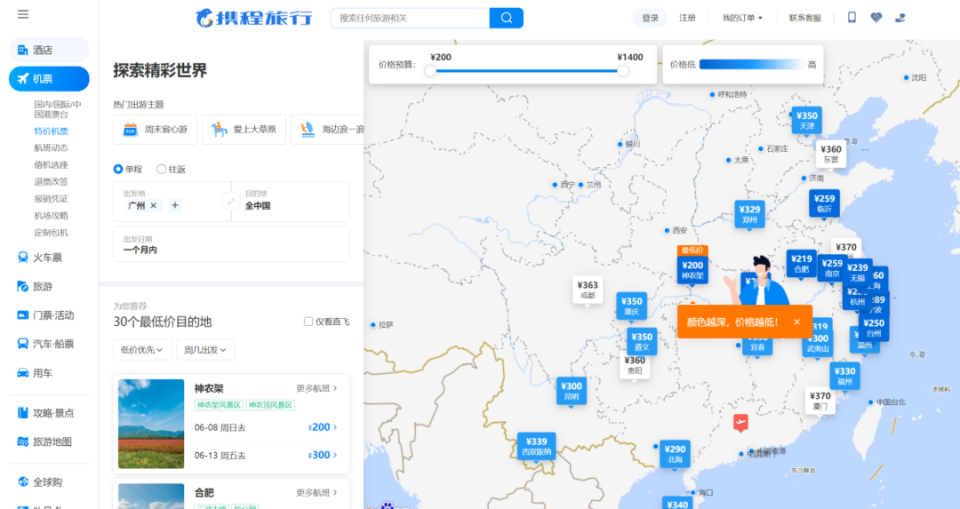The height and width of the screenshot is (509, 960).
Task: Choose the 周末省心游 theme
Action: click(x=156, y=129)
